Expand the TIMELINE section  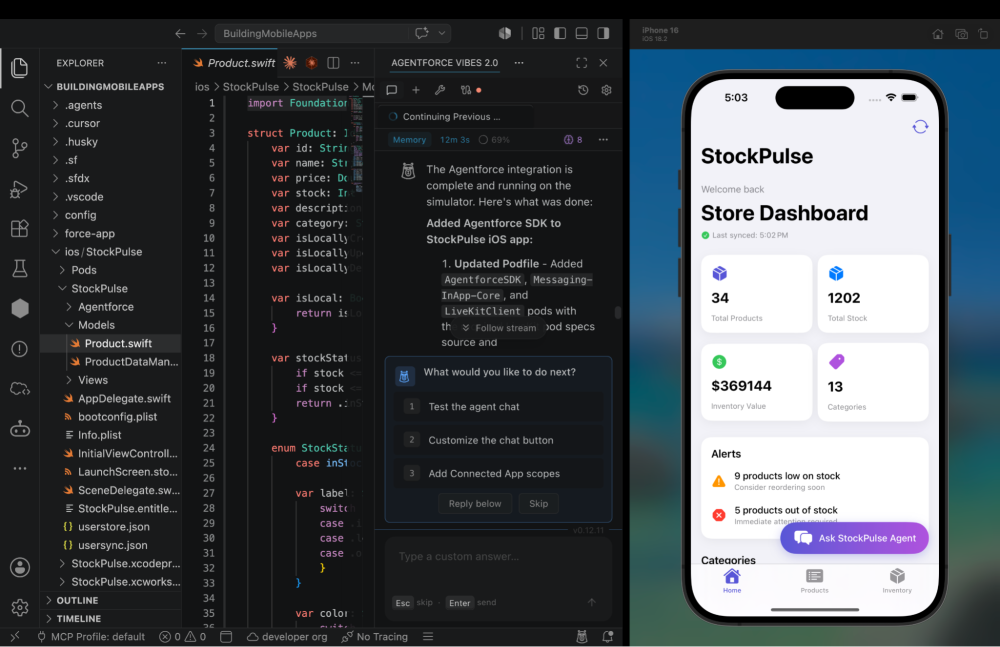[78, 619]
